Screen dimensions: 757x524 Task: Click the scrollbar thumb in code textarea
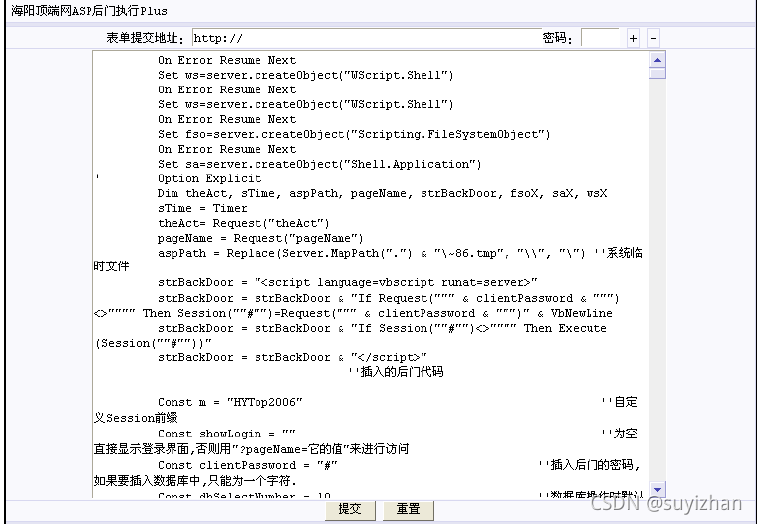pyautogui.click(x=657, y=73)
